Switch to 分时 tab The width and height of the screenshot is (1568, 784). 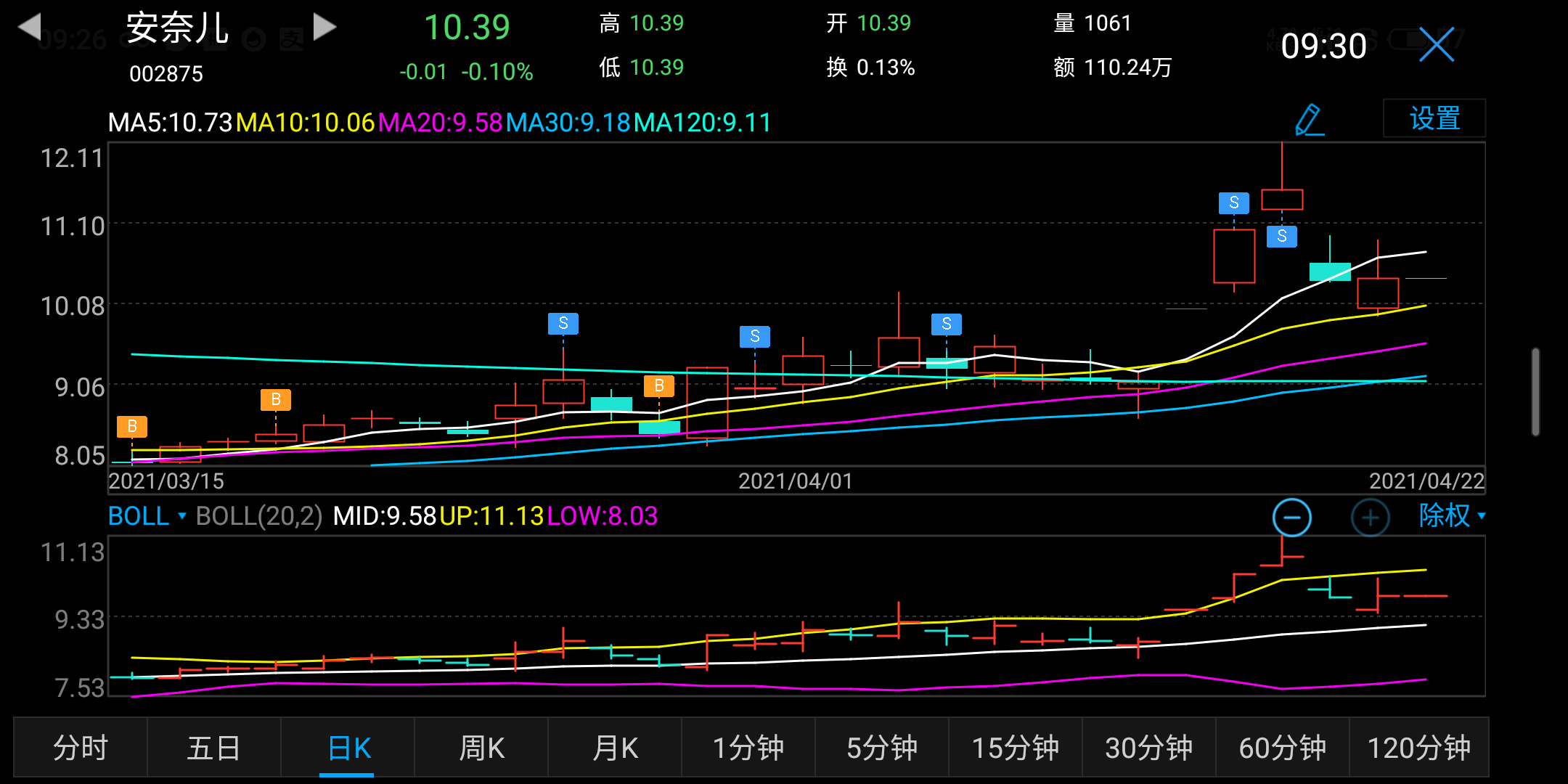click(81, 748)
